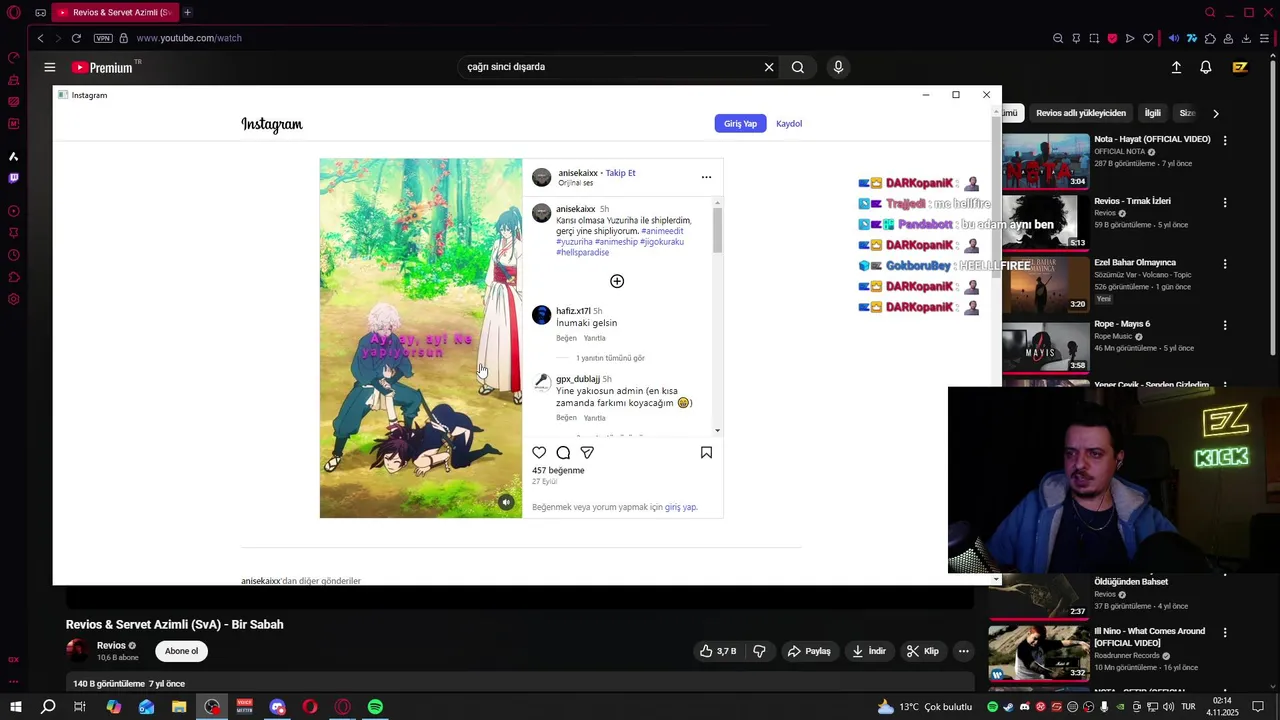Show more chips with right chevron
The image size is (1280, 720).
1216,113
